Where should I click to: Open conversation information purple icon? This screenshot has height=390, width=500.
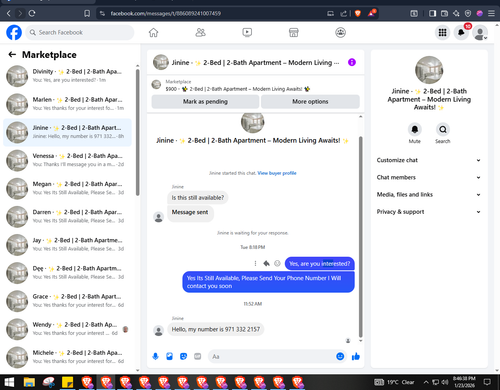(x=352, y=62)
